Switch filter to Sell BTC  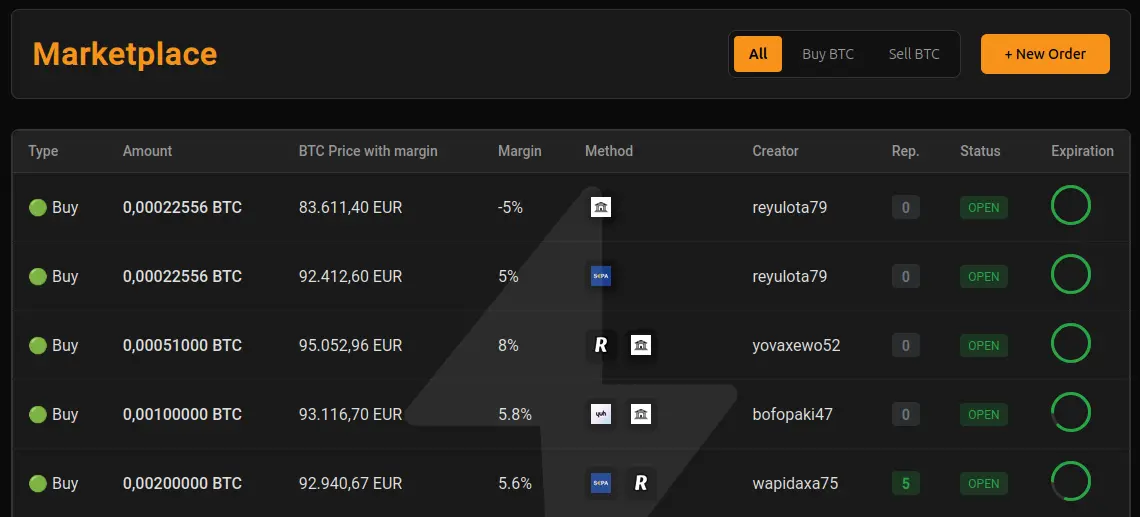914,54
